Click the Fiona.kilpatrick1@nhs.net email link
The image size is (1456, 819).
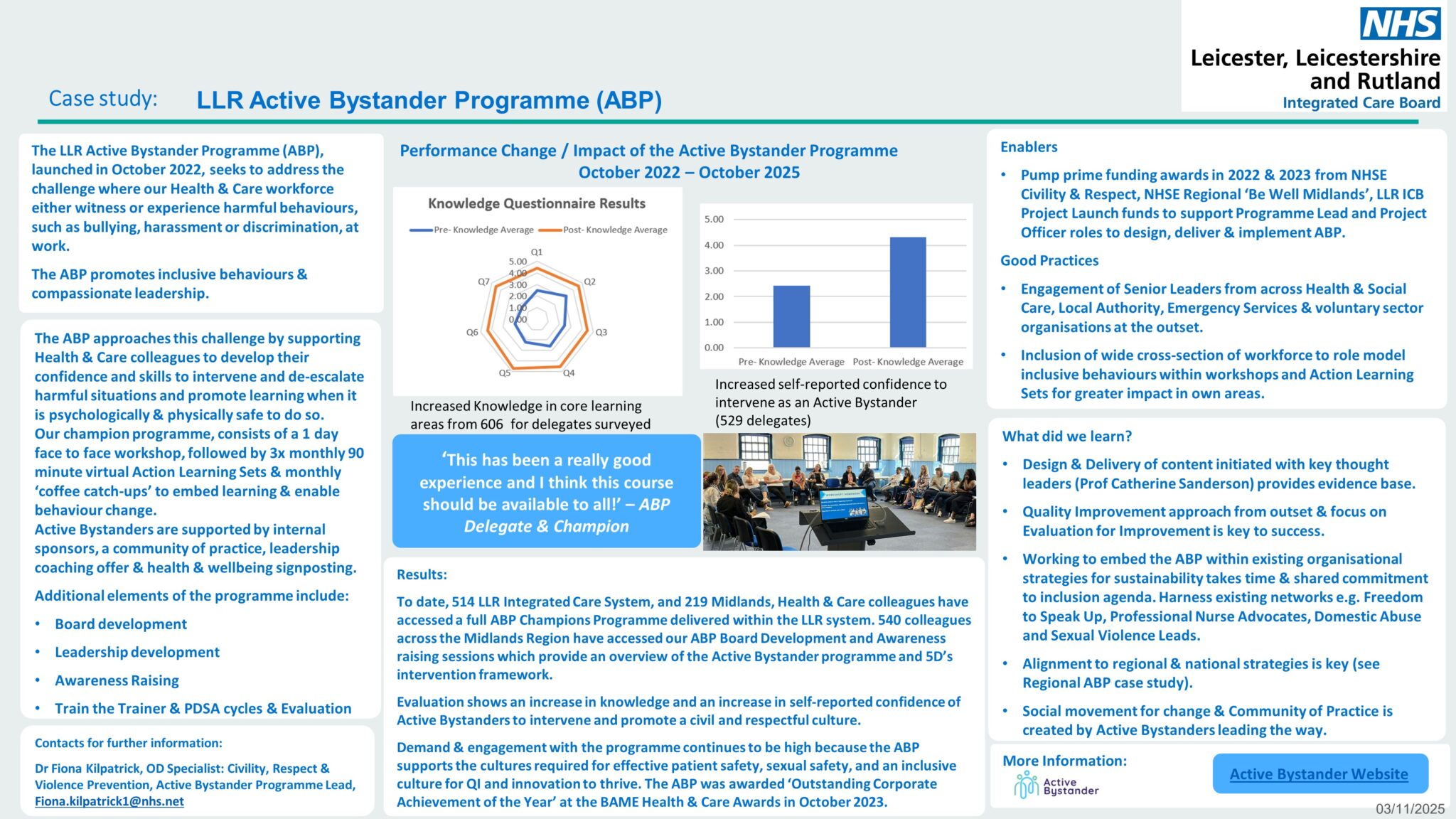tap(109, 801)
